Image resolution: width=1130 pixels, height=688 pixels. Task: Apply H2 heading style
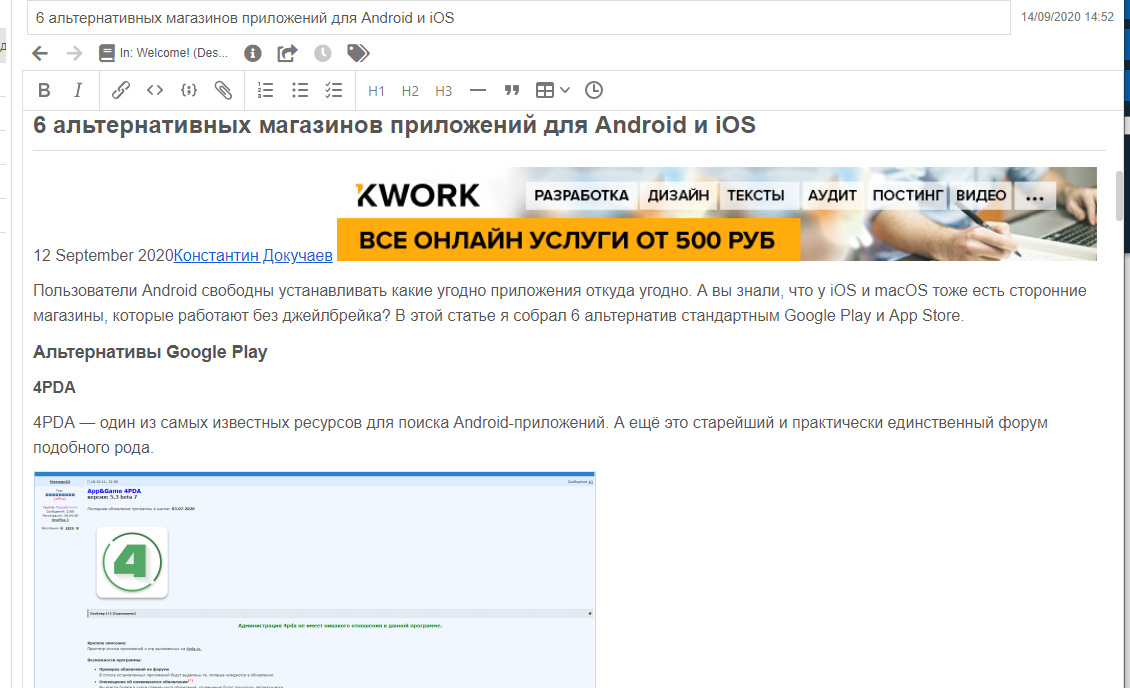[410, 91]
